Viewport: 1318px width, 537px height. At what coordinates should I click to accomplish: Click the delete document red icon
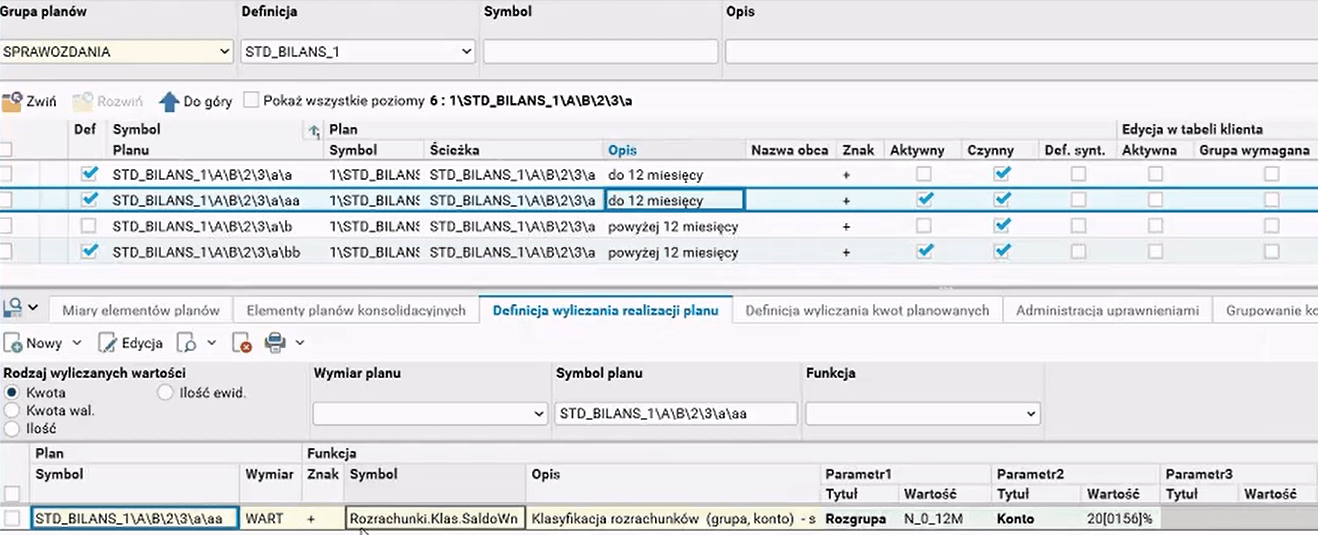coord(242,343)
